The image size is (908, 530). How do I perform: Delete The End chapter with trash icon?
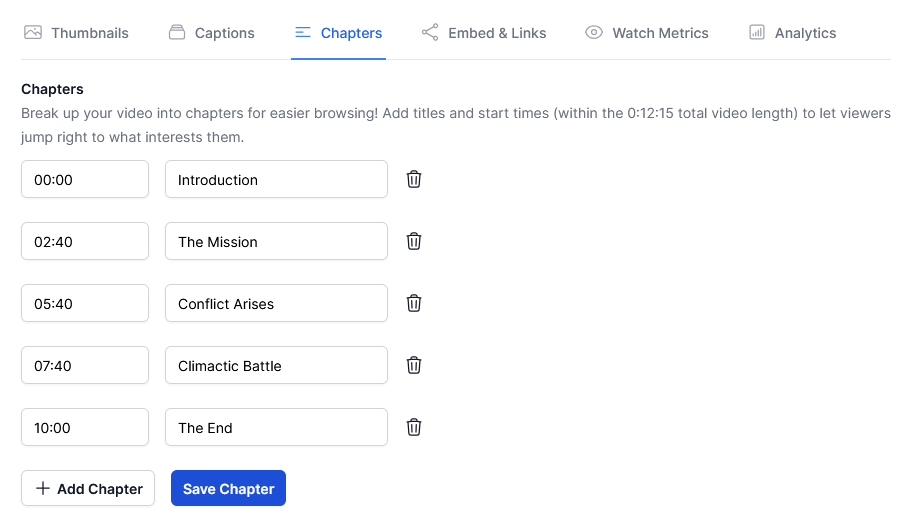pos(414,427)
